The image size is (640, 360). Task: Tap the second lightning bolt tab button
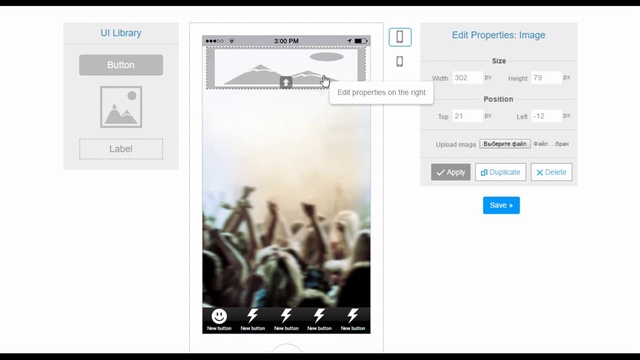click(x=253, y=320)
